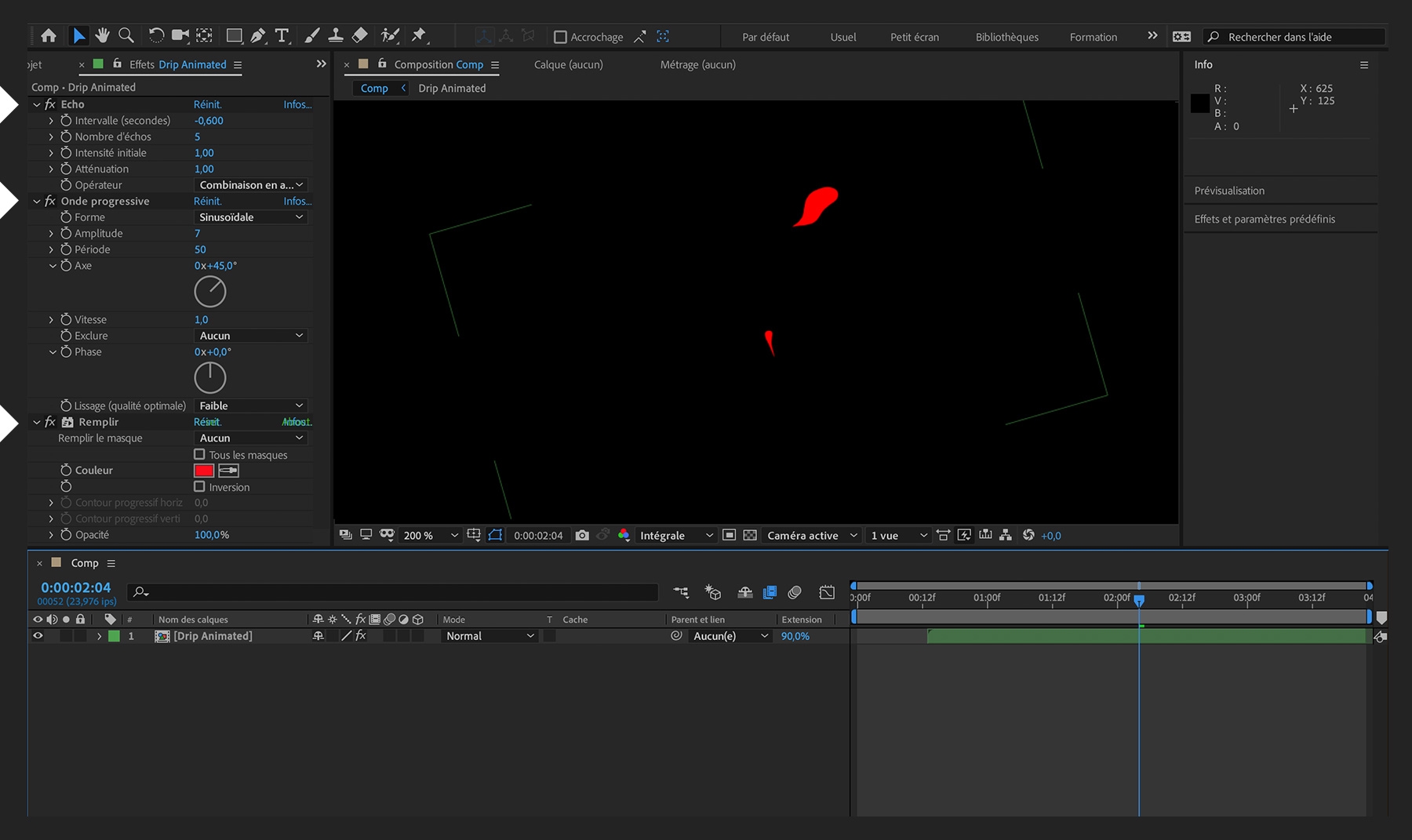Viewport: 1412px width, 840px height.
Task: Select the Pen tool
Action: tap(258, 35)
